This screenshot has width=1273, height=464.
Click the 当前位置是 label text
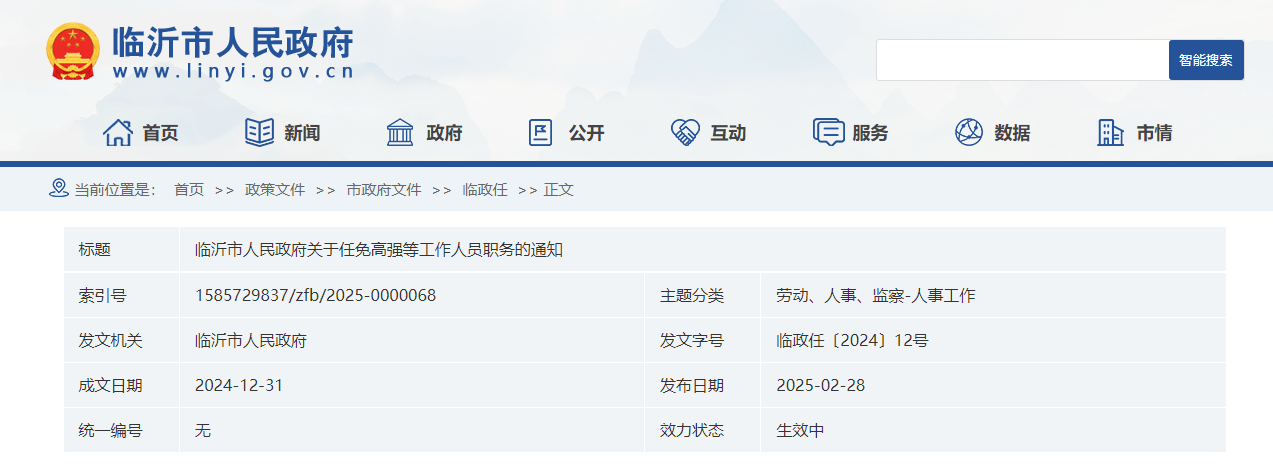click(115, 189)
